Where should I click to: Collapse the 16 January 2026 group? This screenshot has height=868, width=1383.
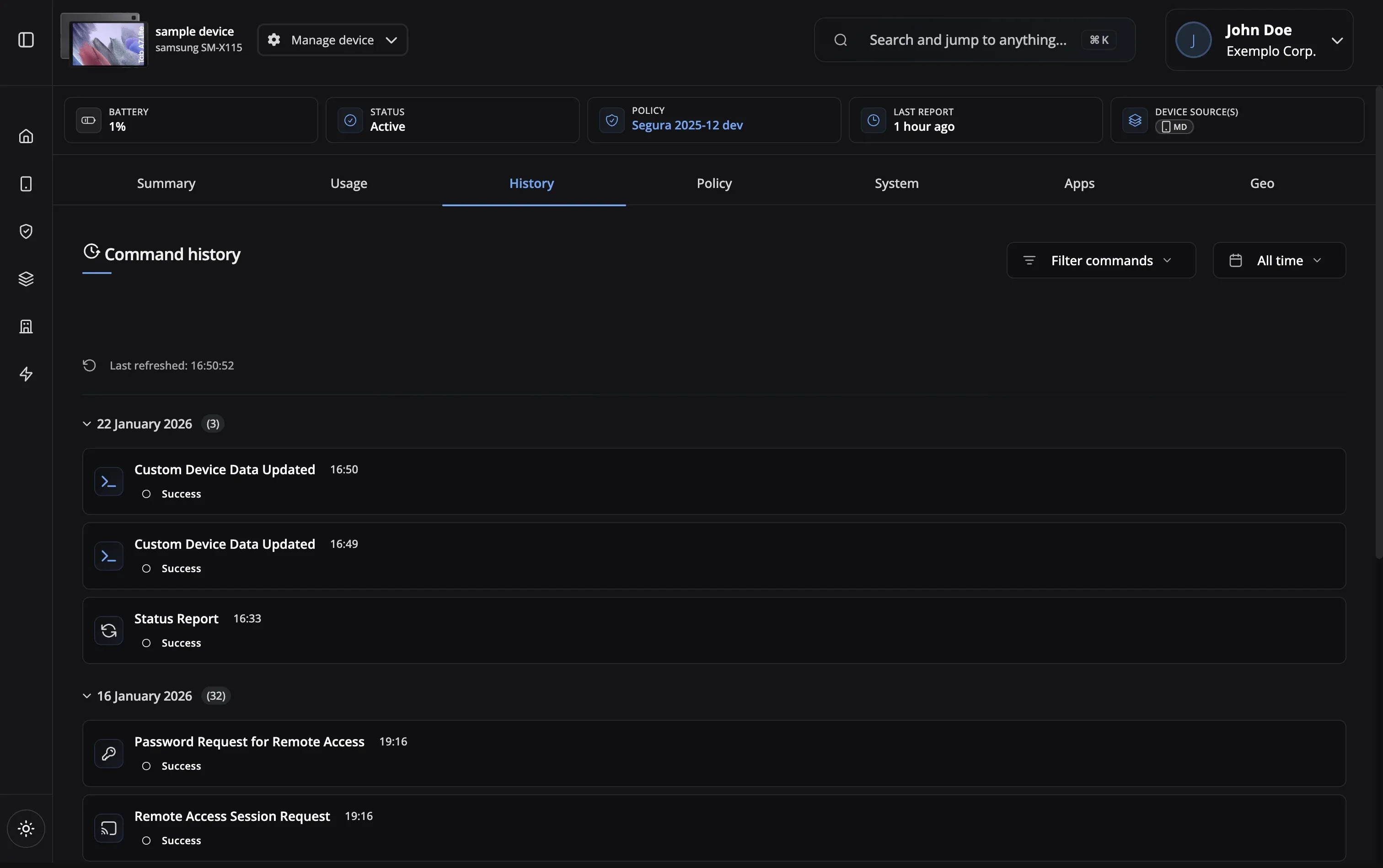tap(87, 696)
